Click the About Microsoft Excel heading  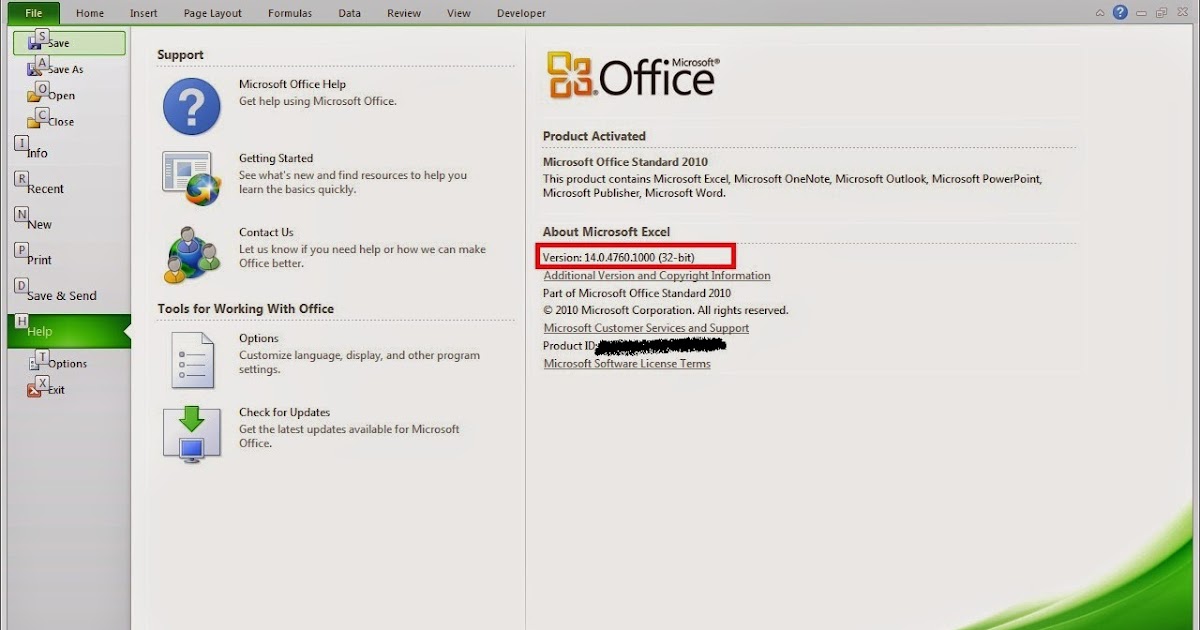tap(606, 232)
